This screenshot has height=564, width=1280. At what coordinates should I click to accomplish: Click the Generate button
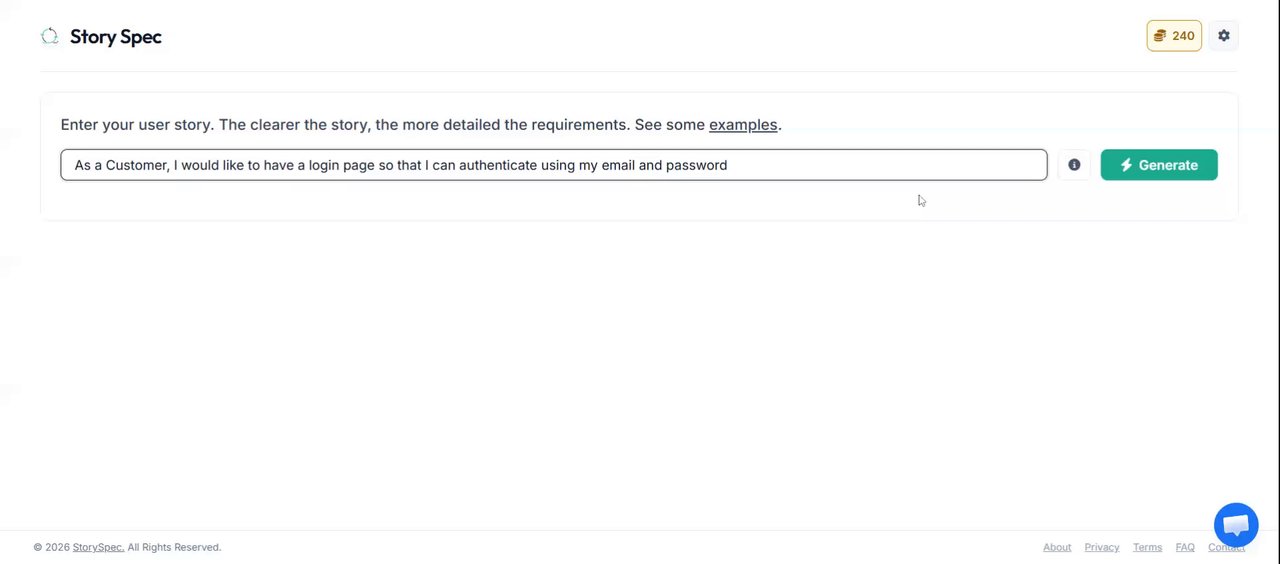pos(1159,165)
